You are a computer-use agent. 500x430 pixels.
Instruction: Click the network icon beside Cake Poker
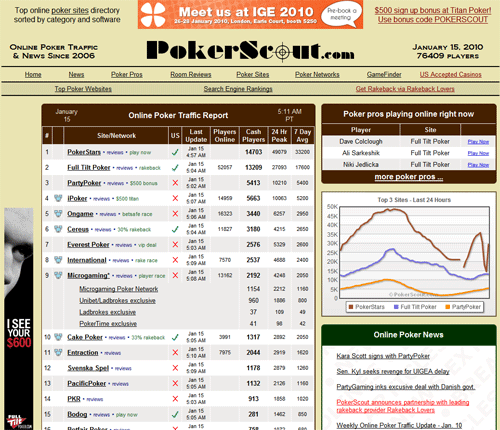pos(58,337)
